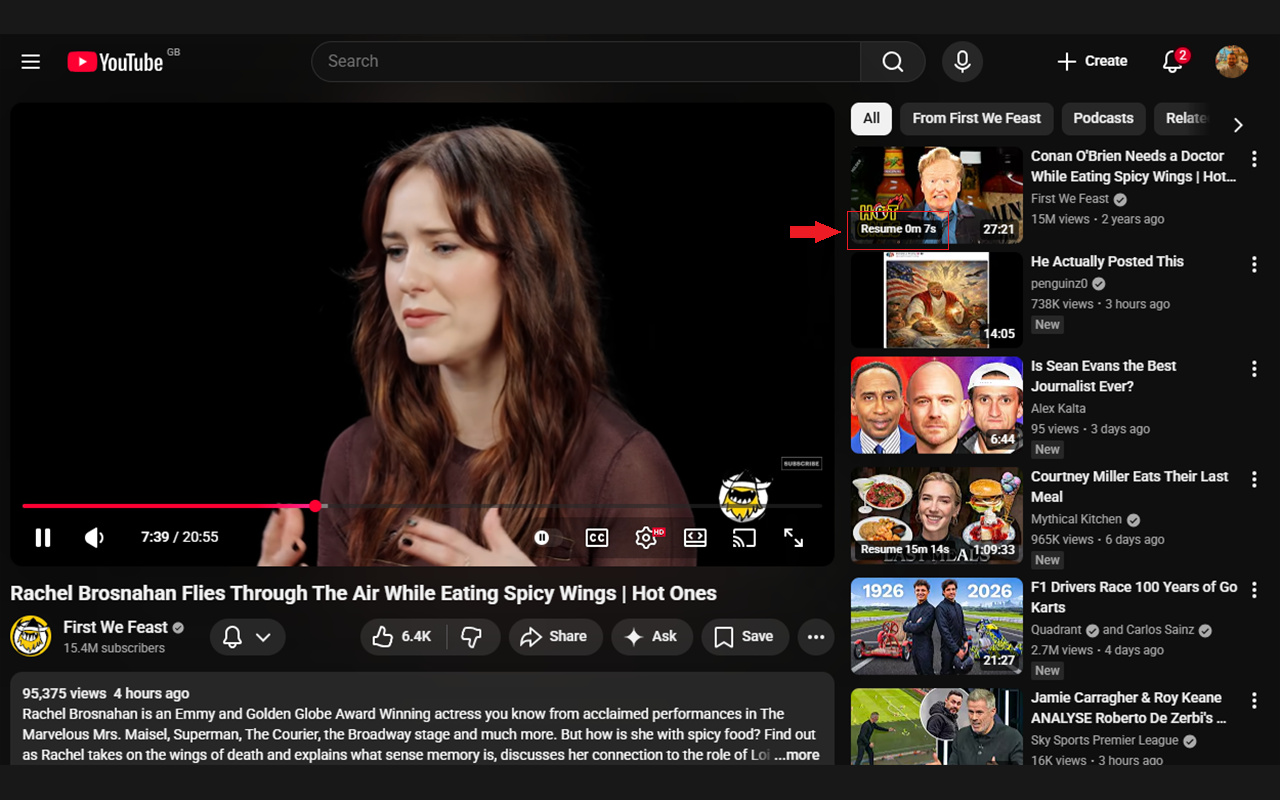Viewport: 1280px width, 800px height.
Task: Open the notification preference bell dropdown
Action: 247,637
